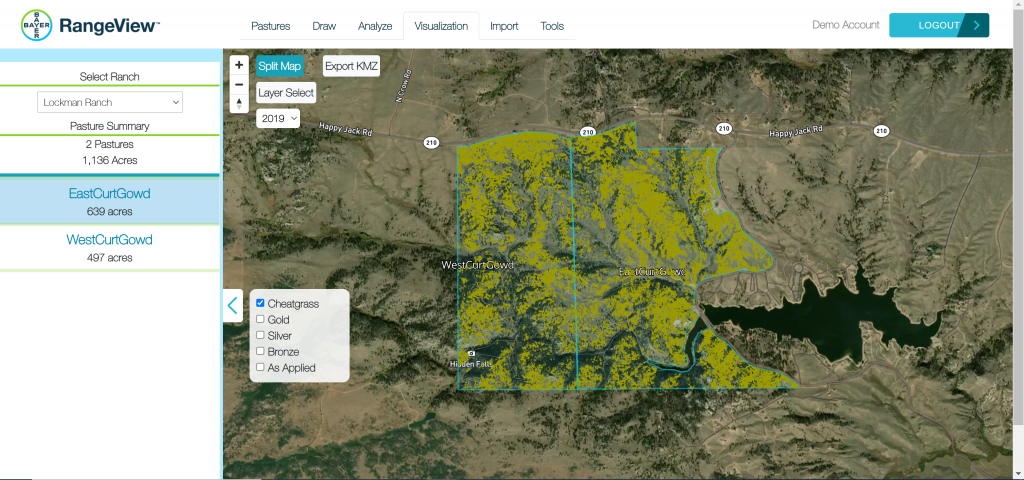Click the Export KMZ button
Viewport: 1024px width, 480px height.
(x=351, y=66)
